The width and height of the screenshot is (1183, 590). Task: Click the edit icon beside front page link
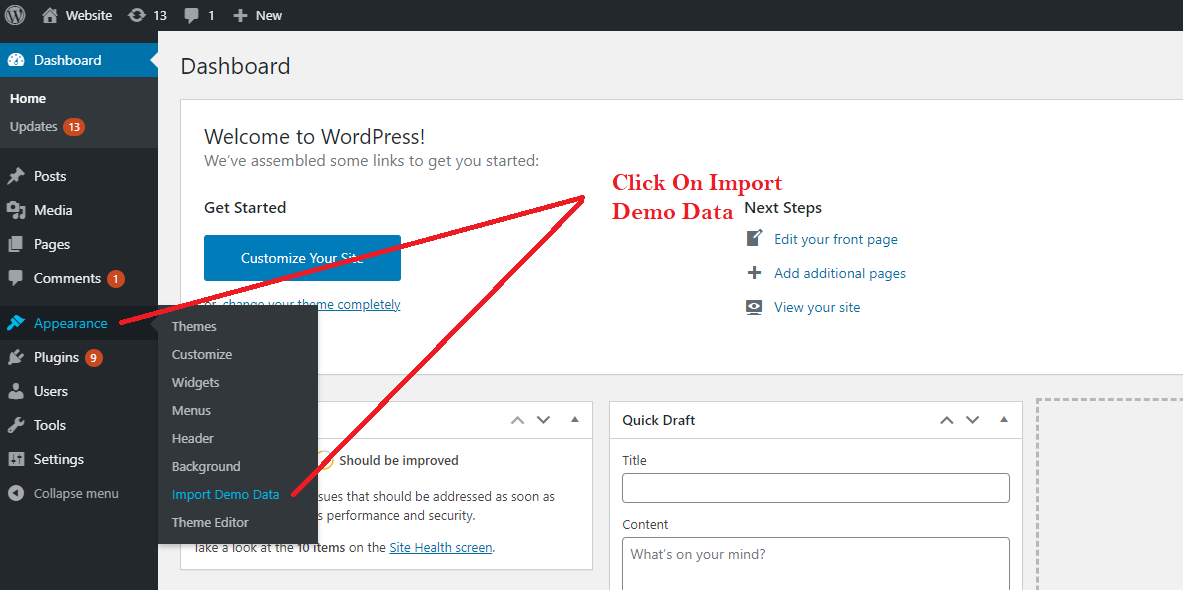tap(754, 238)
